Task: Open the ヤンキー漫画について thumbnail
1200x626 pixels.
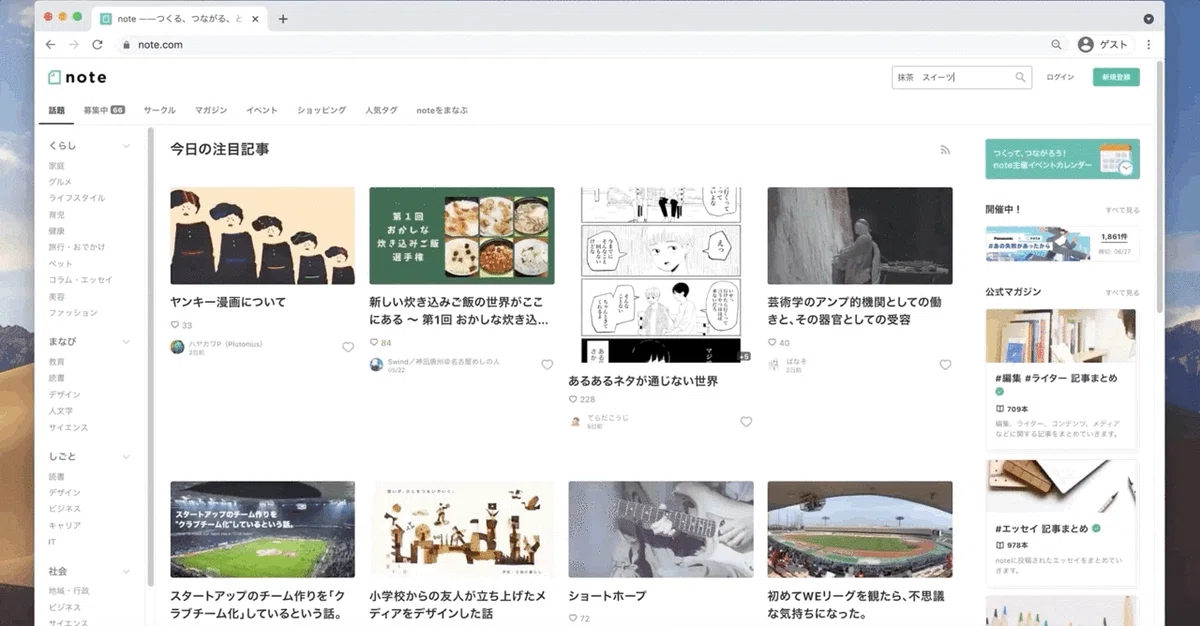Action: [x=262, y=236]
